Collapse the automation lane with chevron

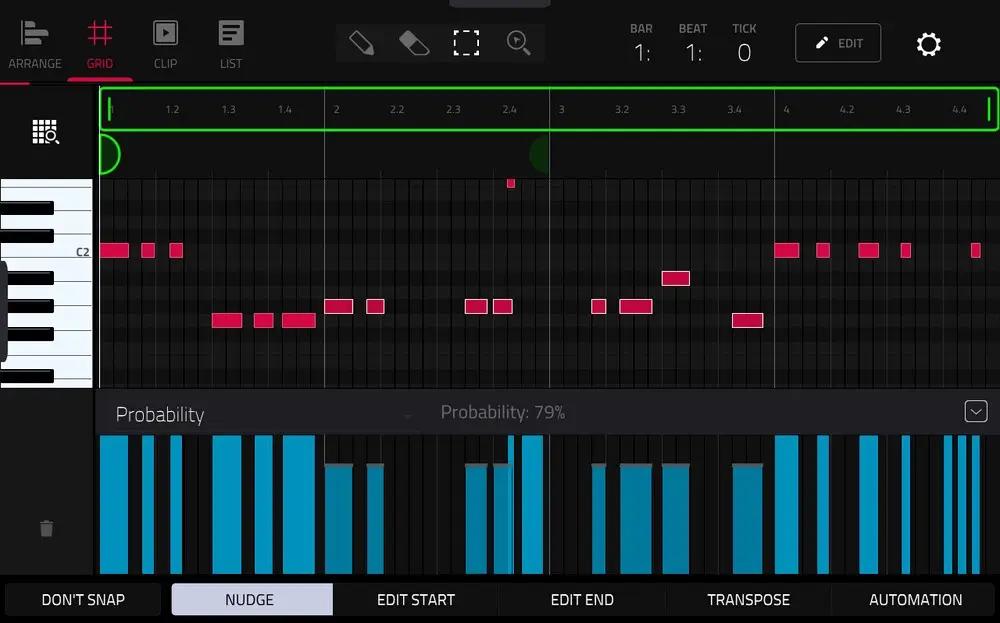[975, 411]
